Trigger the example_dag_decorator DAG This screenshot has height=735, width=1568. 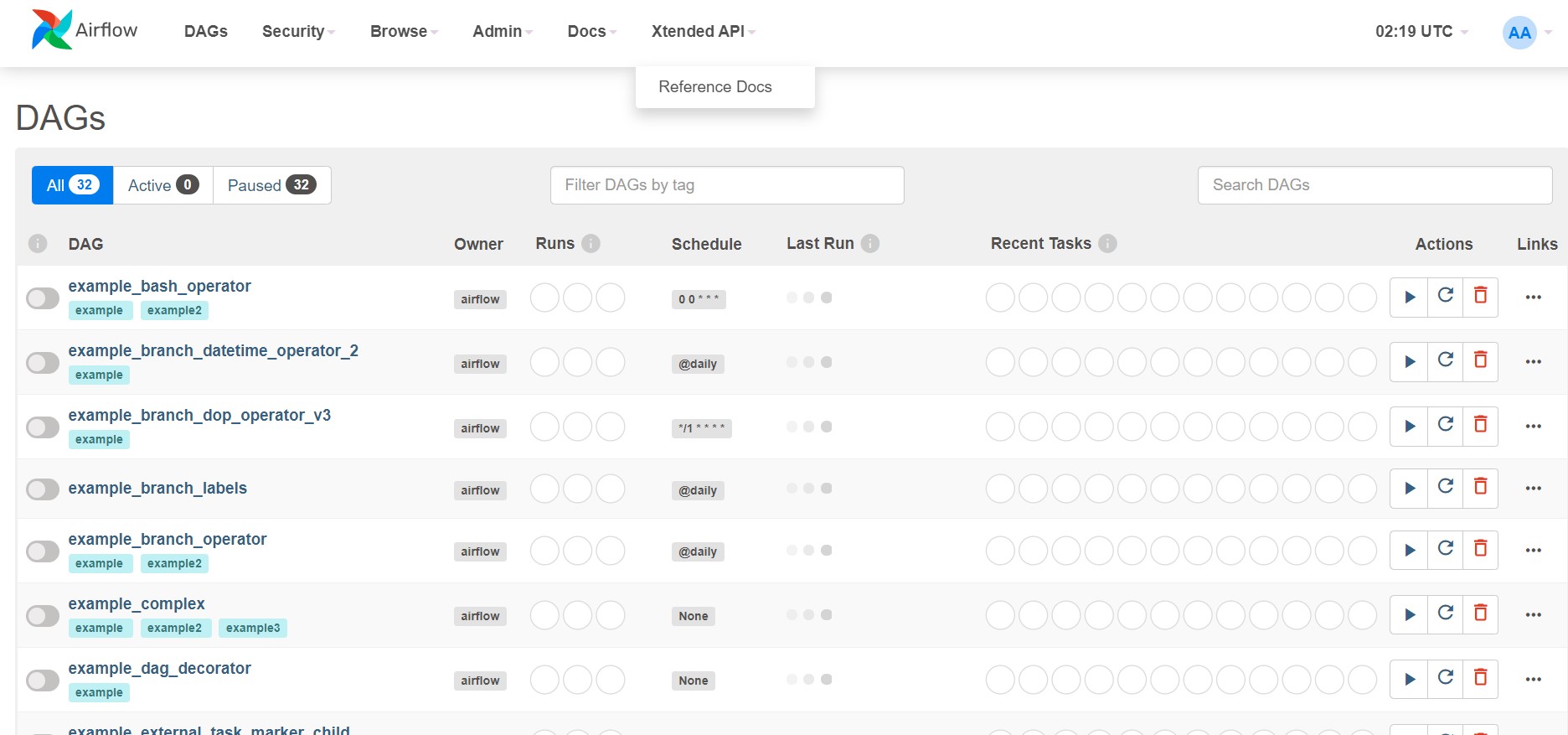coord(1409,679)
